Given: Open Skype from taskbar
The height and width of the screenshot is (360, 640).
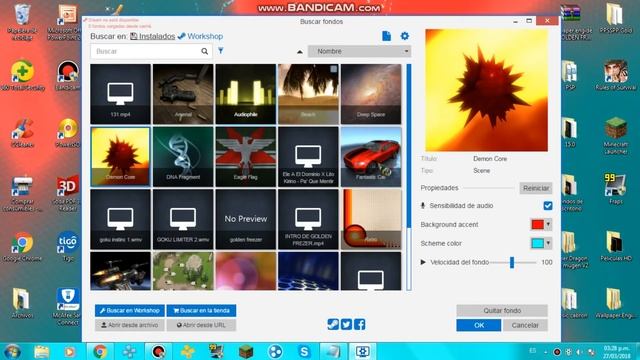Looking at the screenshot, I should click(x=304, y=351).
